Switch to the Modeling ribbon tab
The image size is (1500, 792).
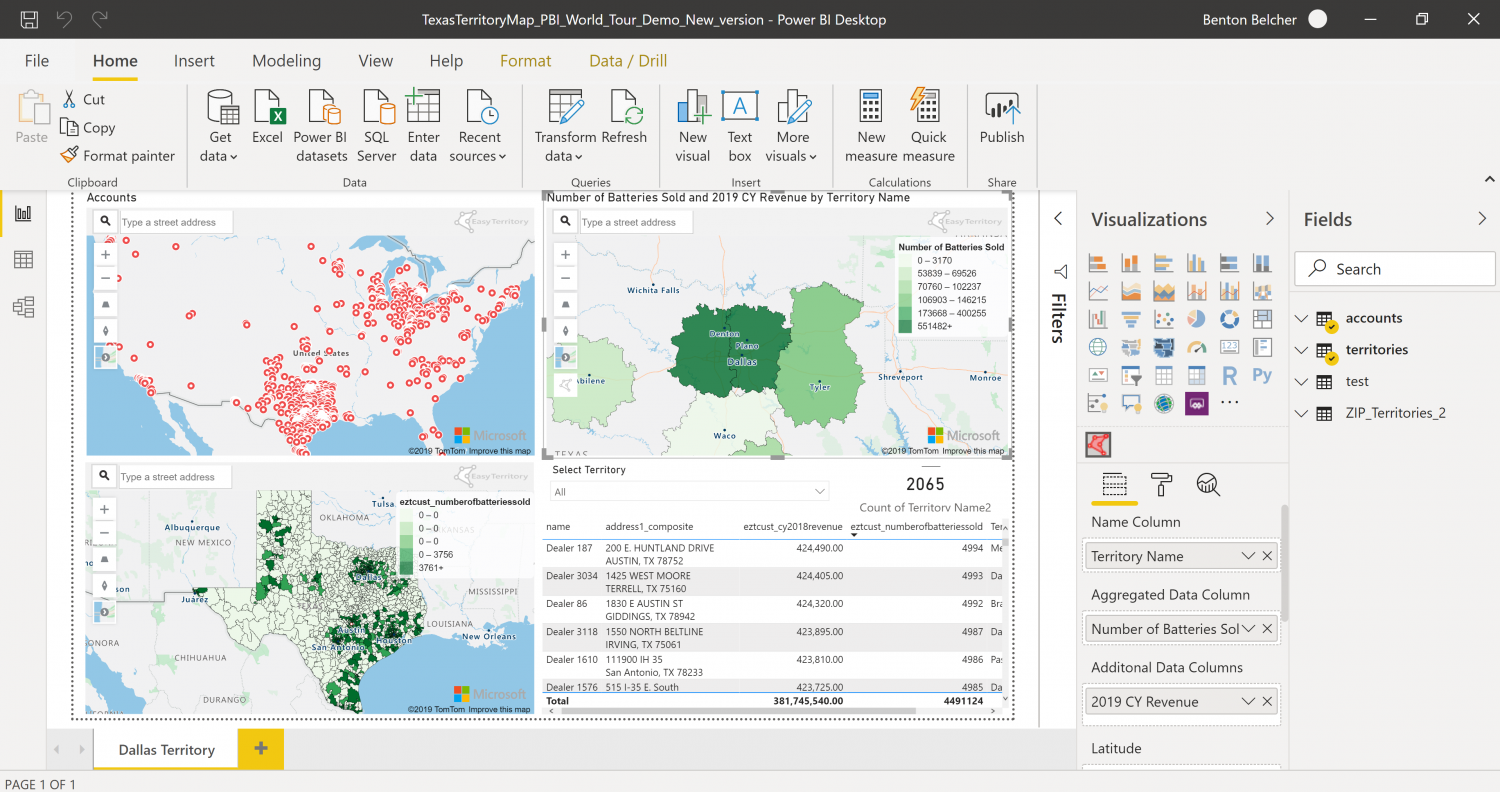coord(286,60)
